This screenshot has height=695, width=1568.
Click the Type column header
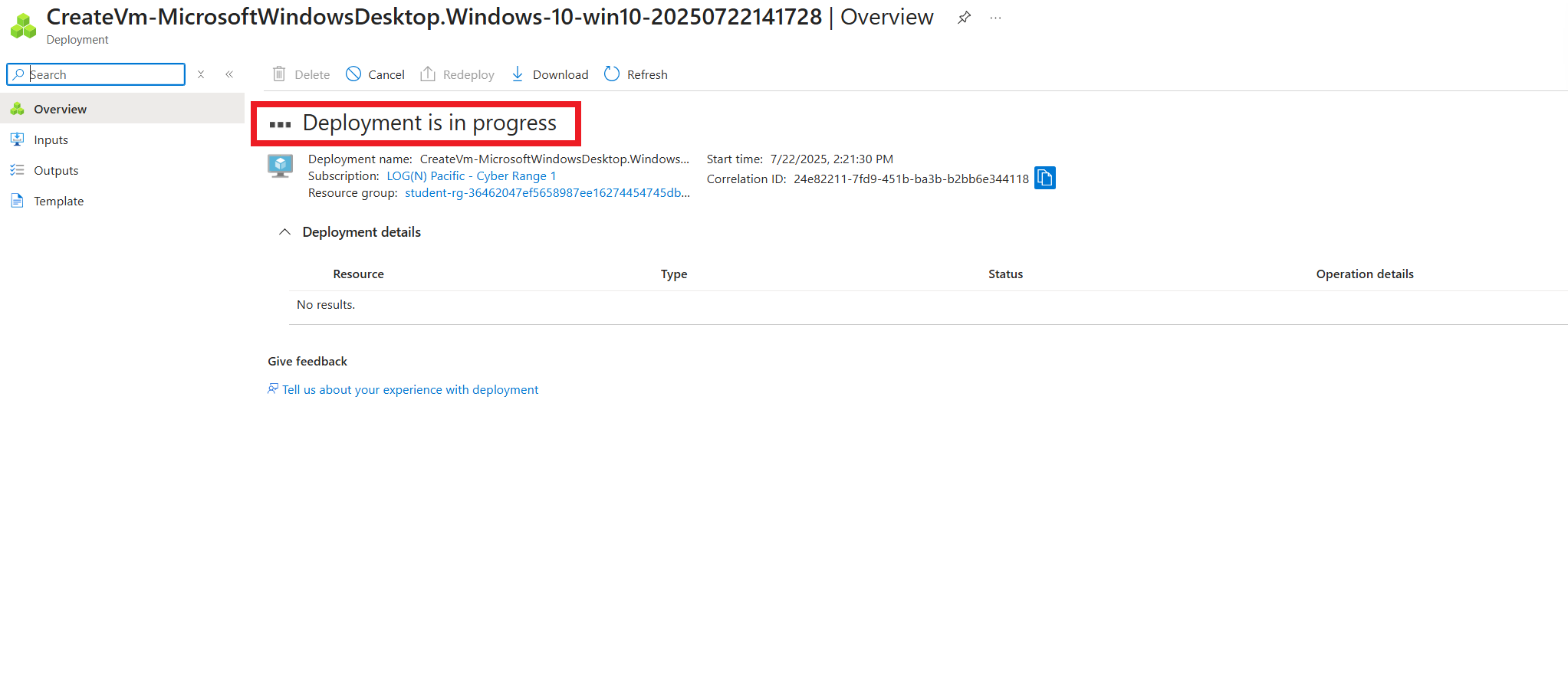coord(674,274)
